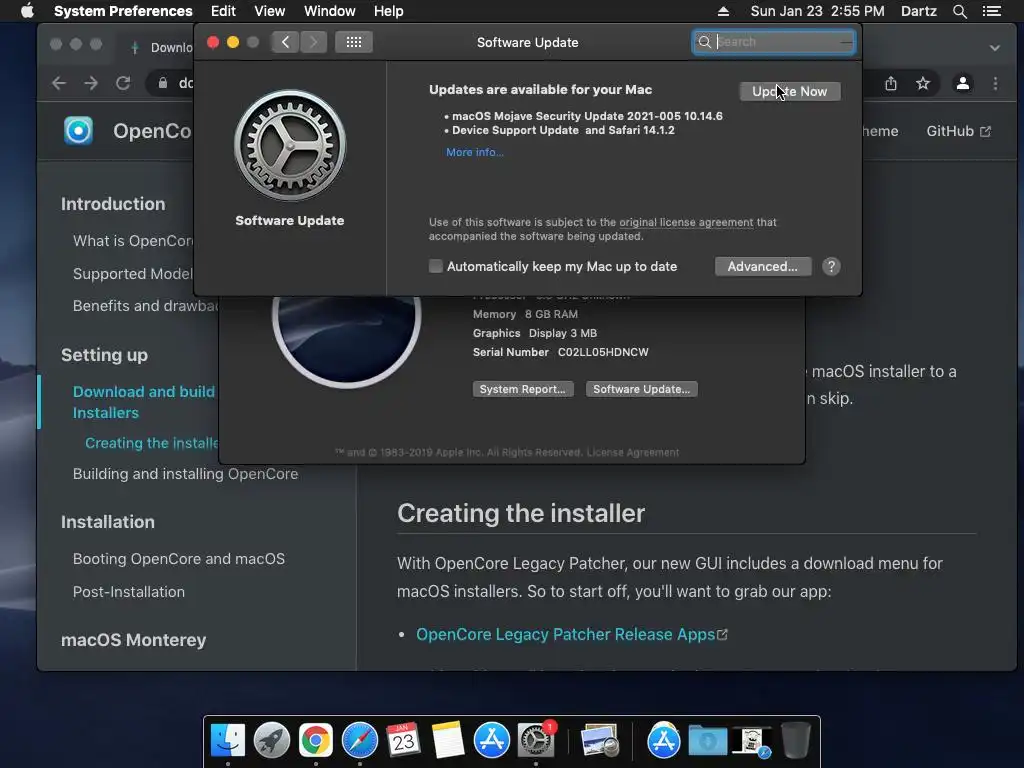This screenshot has width=1024, height=768.
Task: Open the More info... link
Action: pyautogui.click(x=475, y=152)
